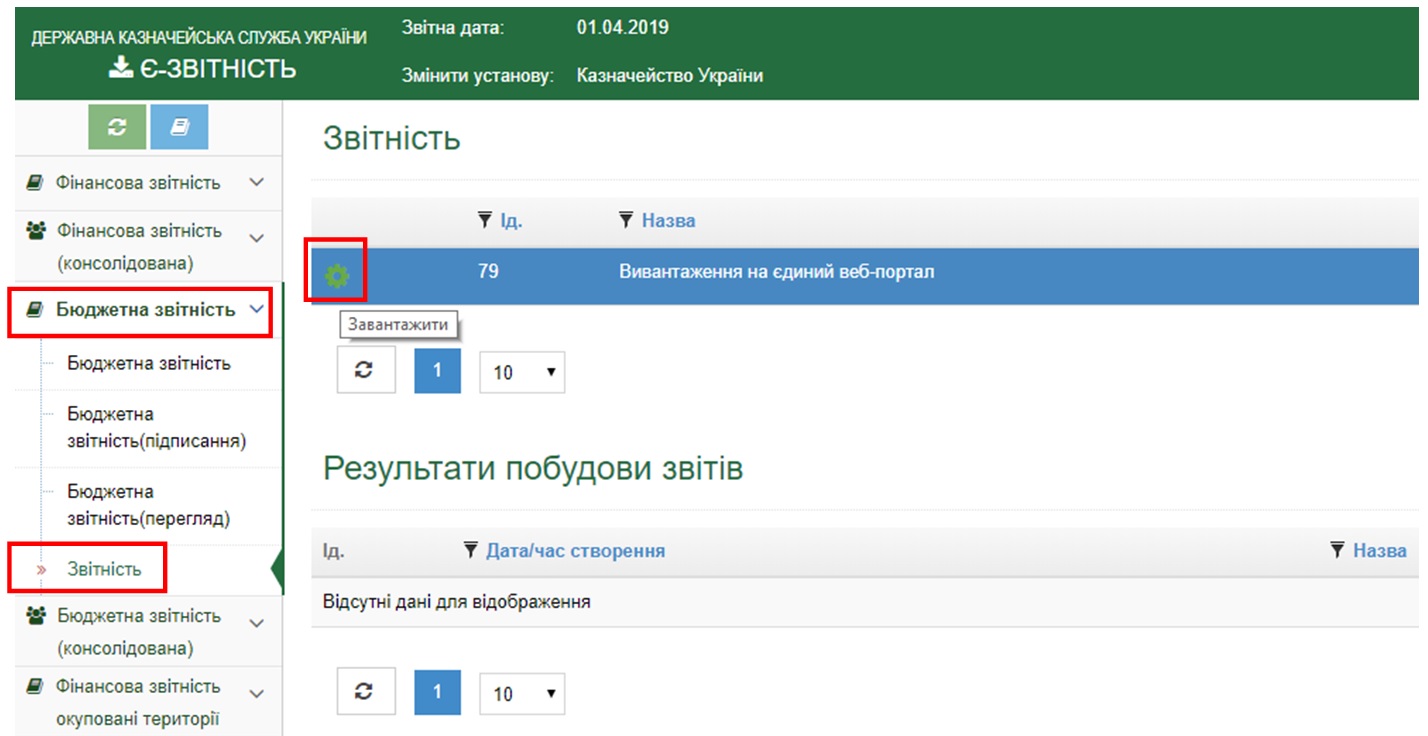Go to page 1 of Звітність table
The height and width of the screenshot is (736, 1428).
[x=437, y=370]
